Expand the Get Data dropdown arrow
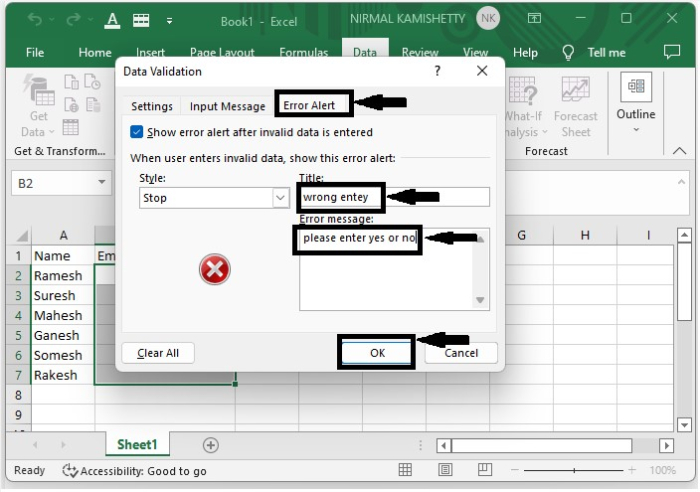Screen dimensions: 700x492 [51, 132]
